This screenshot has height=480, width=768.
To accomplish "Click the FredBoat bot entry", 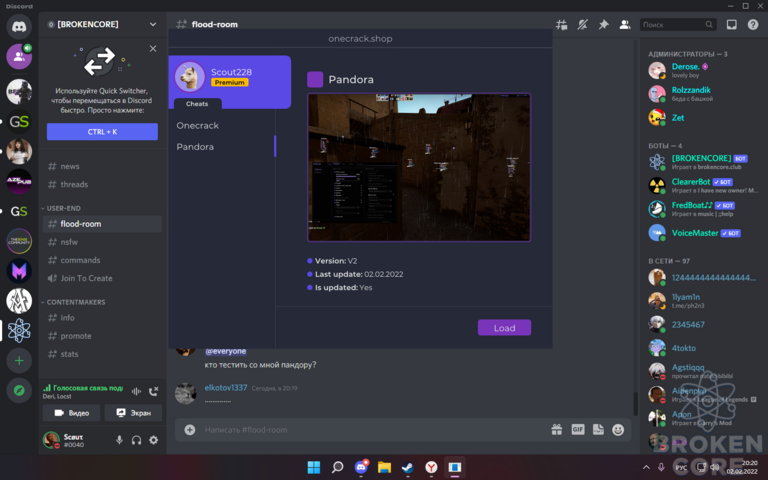I will [x=703, y=209].
